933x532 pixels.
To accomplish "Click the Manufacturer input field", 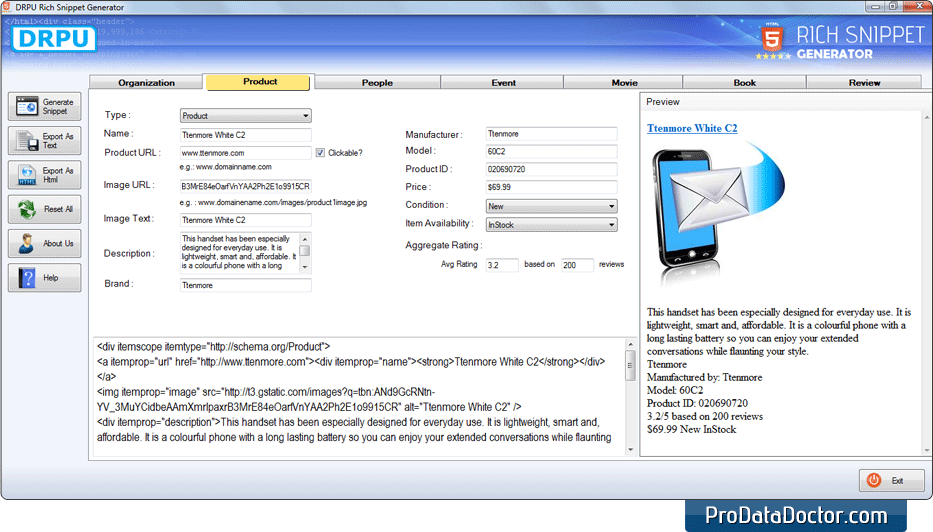I will 551,134.
